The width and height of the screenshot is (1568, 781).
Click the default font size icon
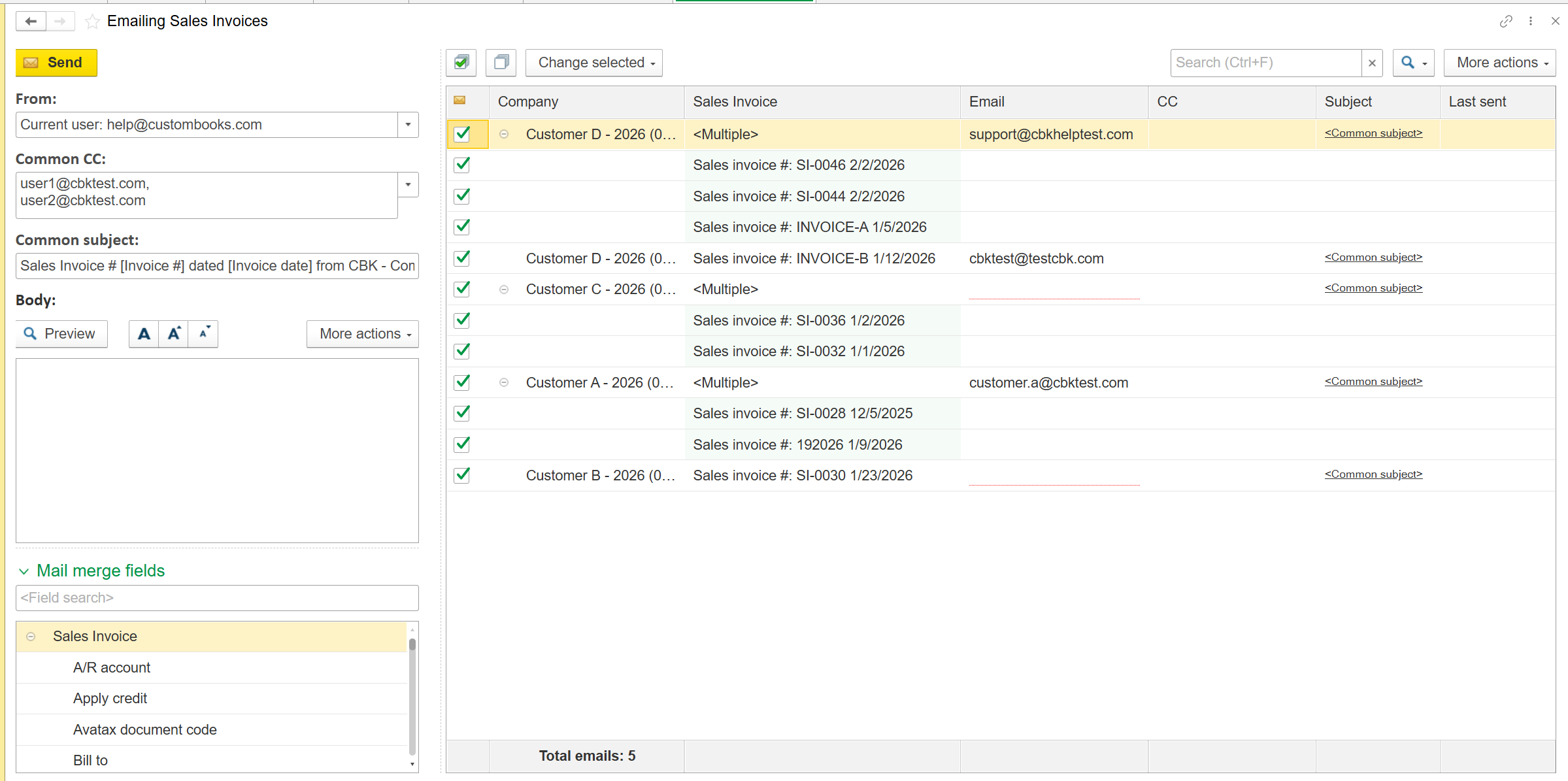(x=144, y=334)
